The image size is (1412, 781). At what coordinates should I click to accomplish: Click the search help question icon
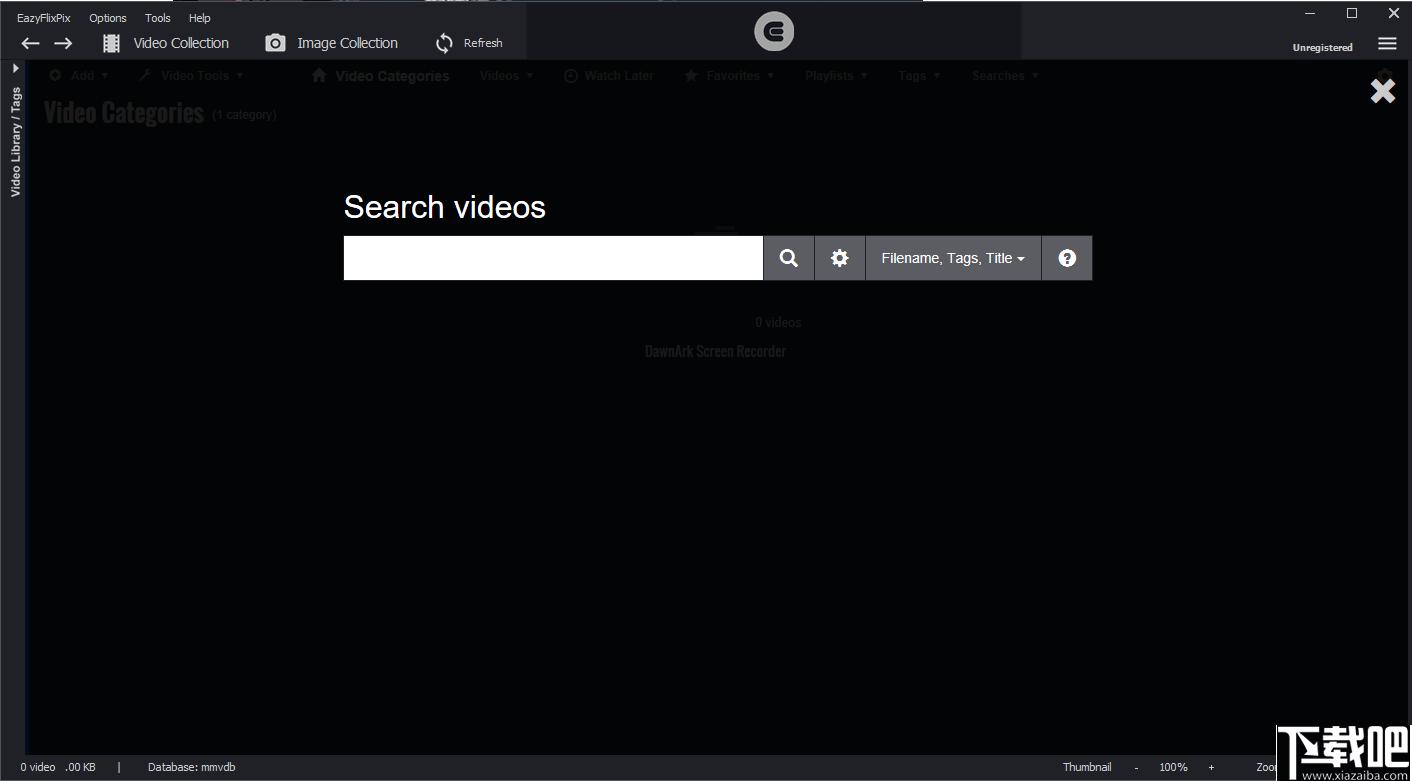(x=1067, y=258)
